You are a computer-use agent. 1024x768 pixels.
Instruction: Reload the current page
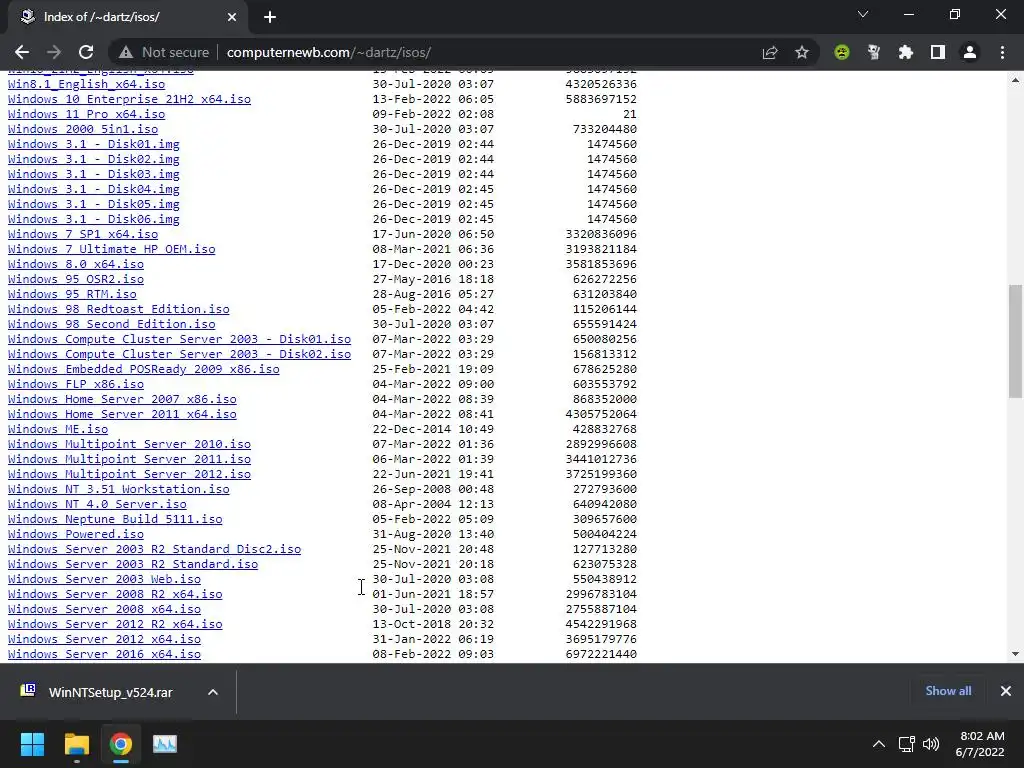86,52
